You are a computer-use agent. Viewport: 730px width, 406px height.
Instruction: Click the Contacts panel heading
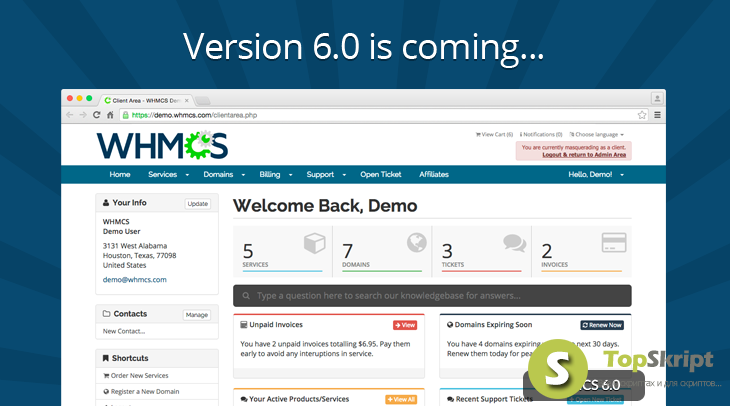[130, 314]
